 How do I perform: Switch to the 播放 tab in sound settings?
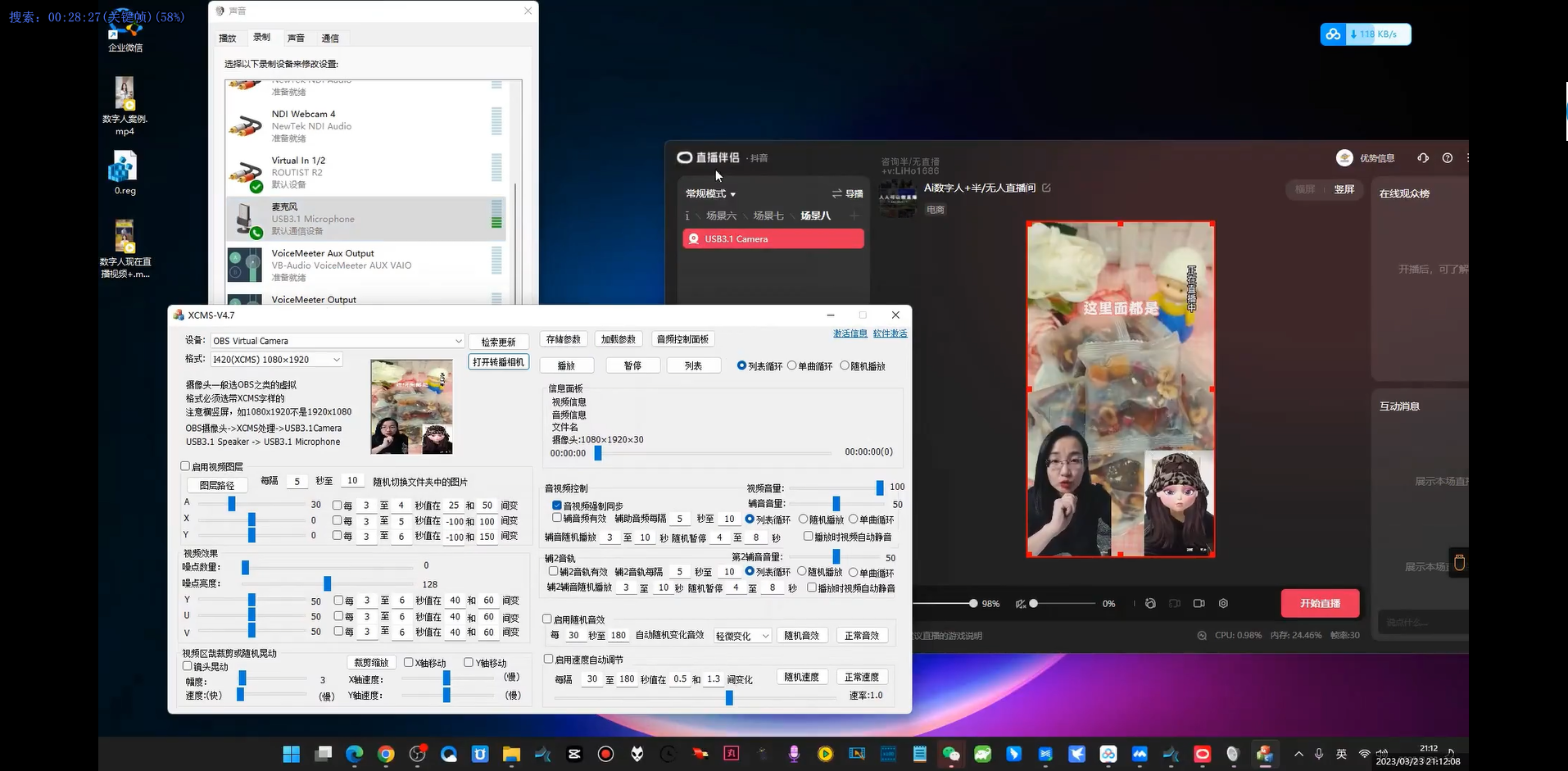pyautogui.click(x=228, y=38)
